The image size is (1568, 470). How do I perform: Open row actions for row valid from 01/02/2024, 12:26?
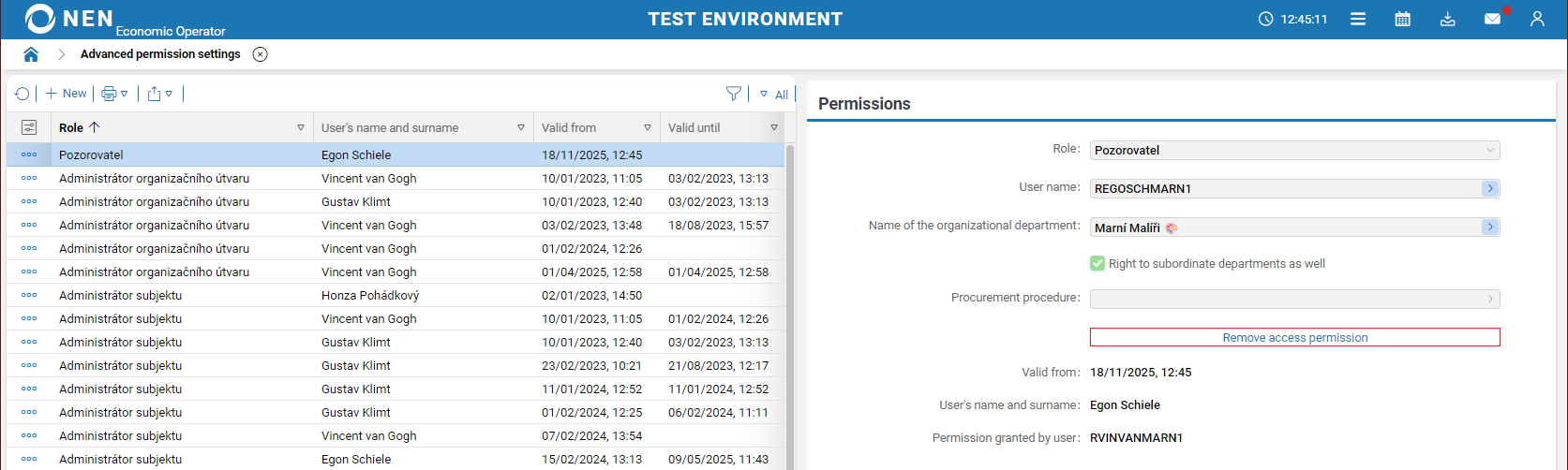[x=29, y=248]
